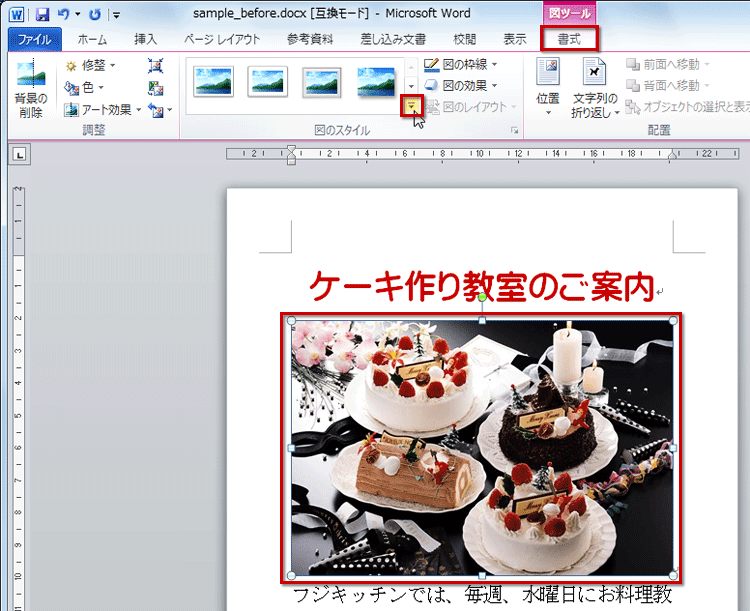Apply the third picture style thumbnail
Image resolution: width=750 pixels, height=611 pixels.
pyautogui.click(x=321, y=82)
